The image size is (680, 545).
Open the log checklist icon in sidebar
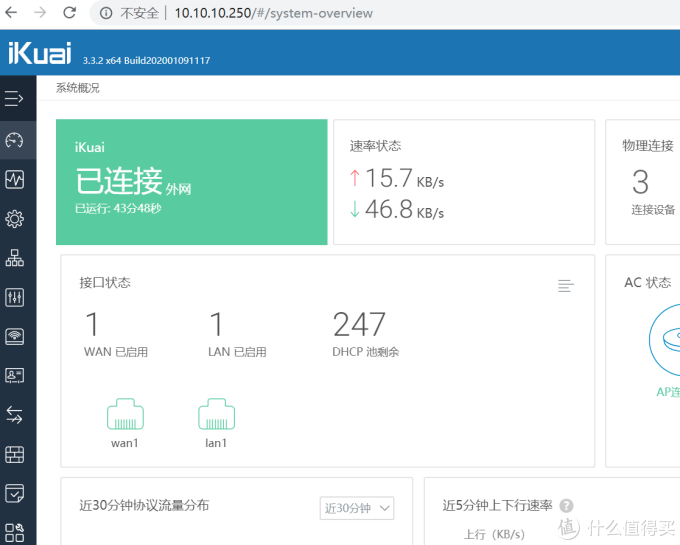(x=14, y=493)
